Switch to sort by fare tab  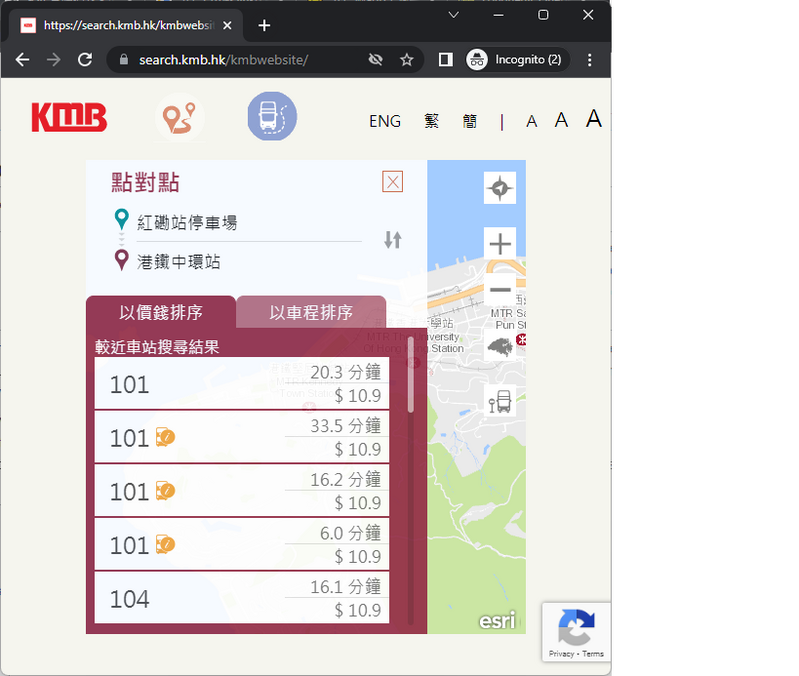(161, 312)
